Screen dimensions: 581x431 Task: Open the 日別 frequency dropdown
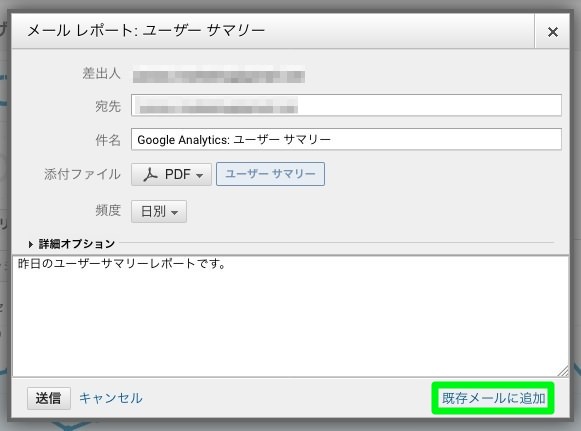tap(159, 212)
